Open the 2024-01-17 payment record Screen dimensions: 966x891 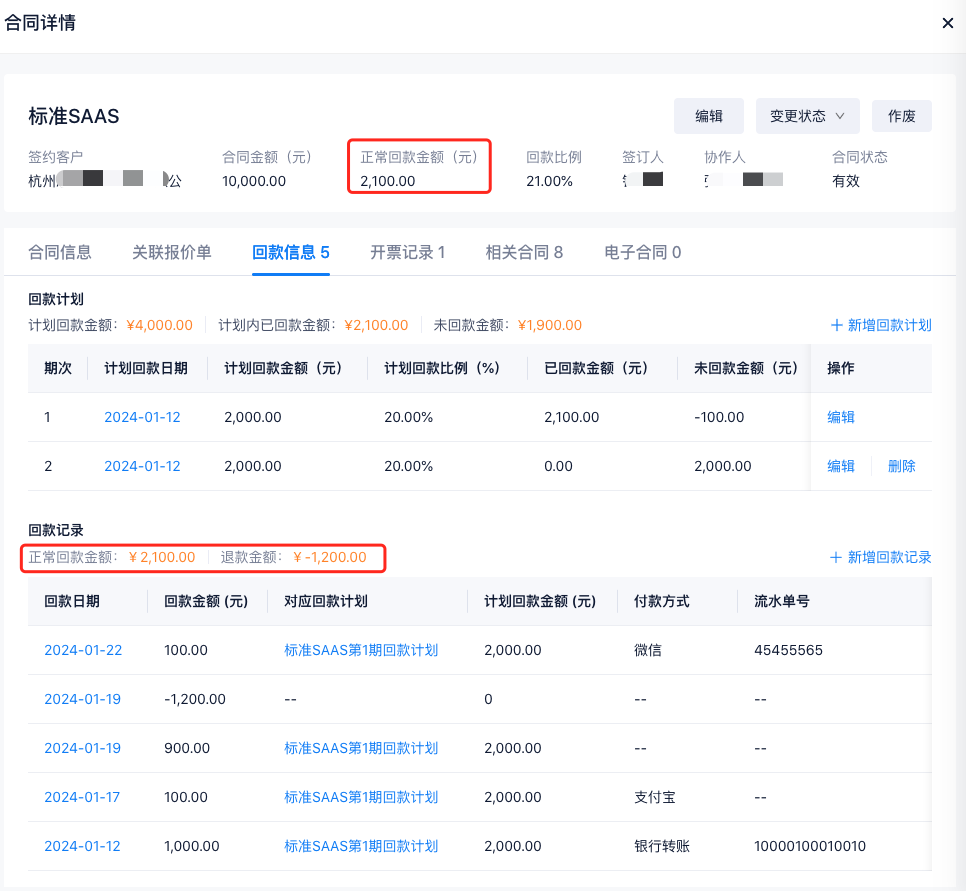coord(82,797)
